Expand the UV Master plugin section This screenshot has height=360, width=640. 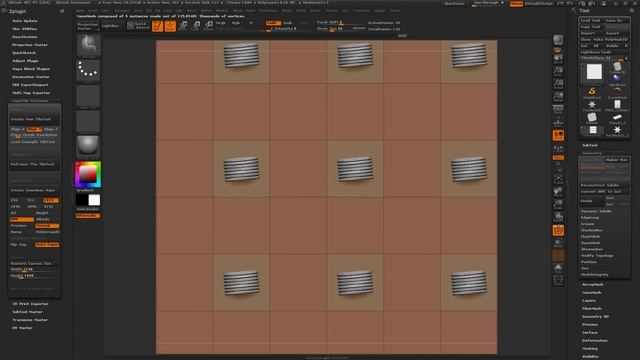click(22, 328)
